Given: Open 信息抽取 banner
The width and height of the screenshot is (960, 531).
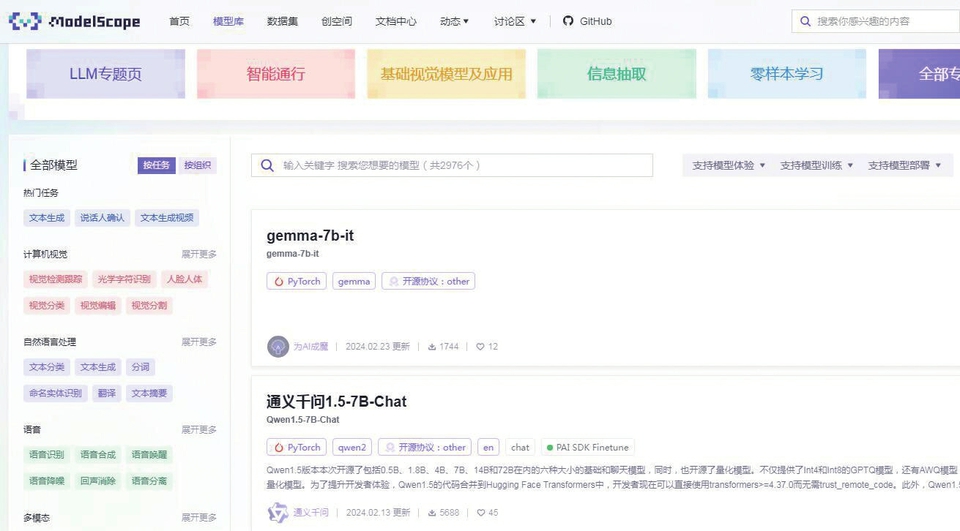Looking at the screenshot, I should [617, 74].
